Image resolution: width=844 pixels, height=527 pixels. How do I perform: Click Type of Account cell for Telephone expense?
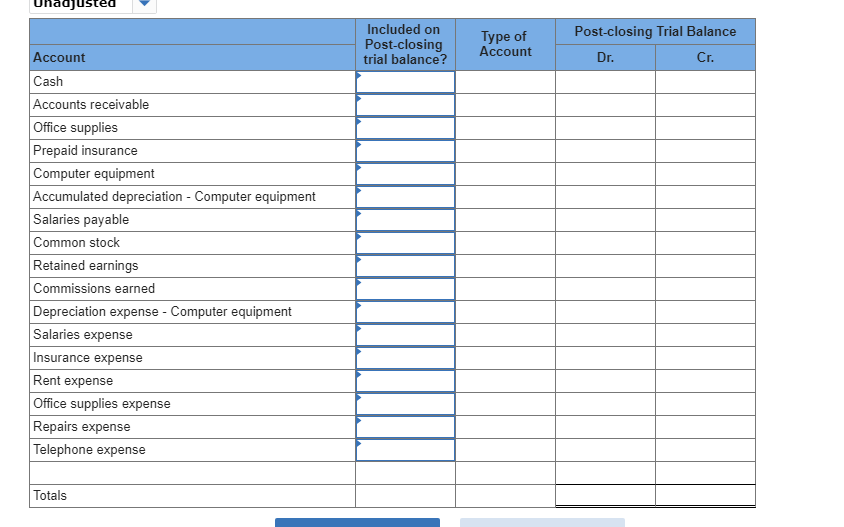[505, 450]
